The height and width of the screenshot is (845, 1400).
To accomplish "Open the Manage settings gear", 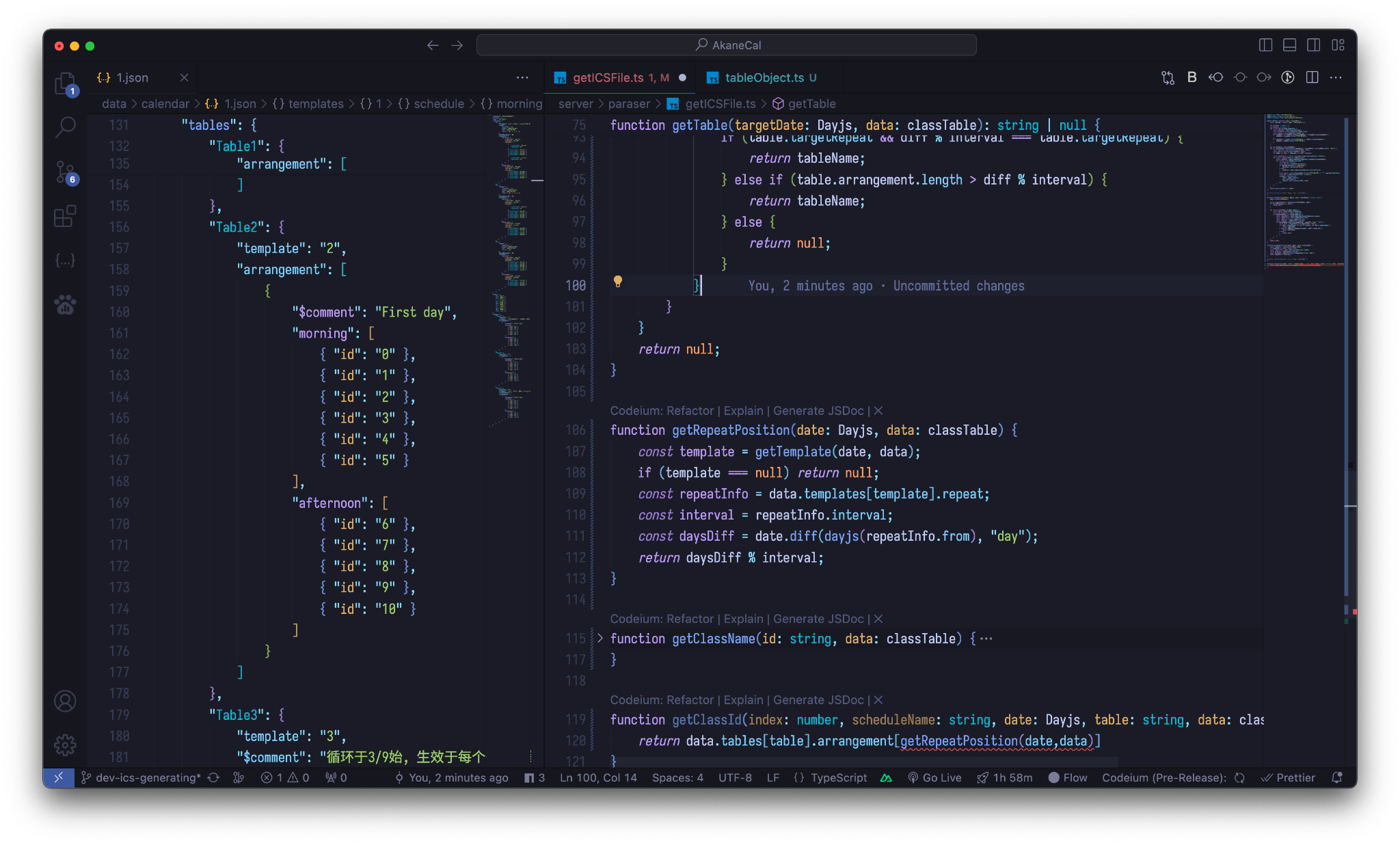I will (65, 745).
